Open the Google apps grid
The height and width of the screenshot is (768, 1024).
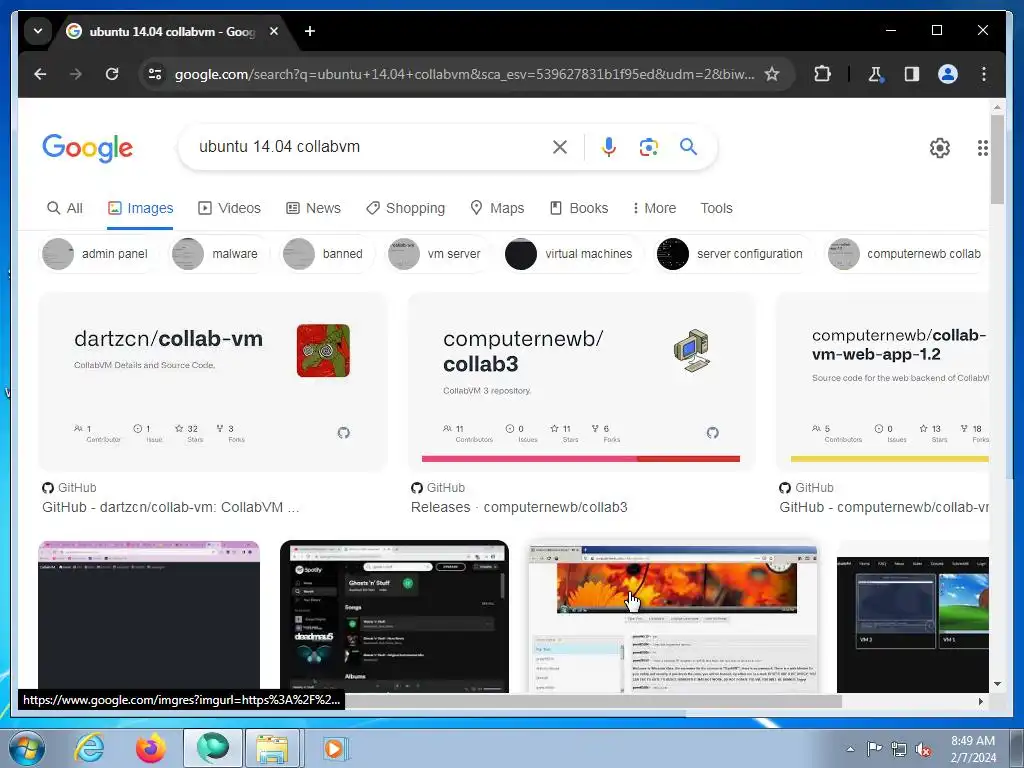[982, 148]
